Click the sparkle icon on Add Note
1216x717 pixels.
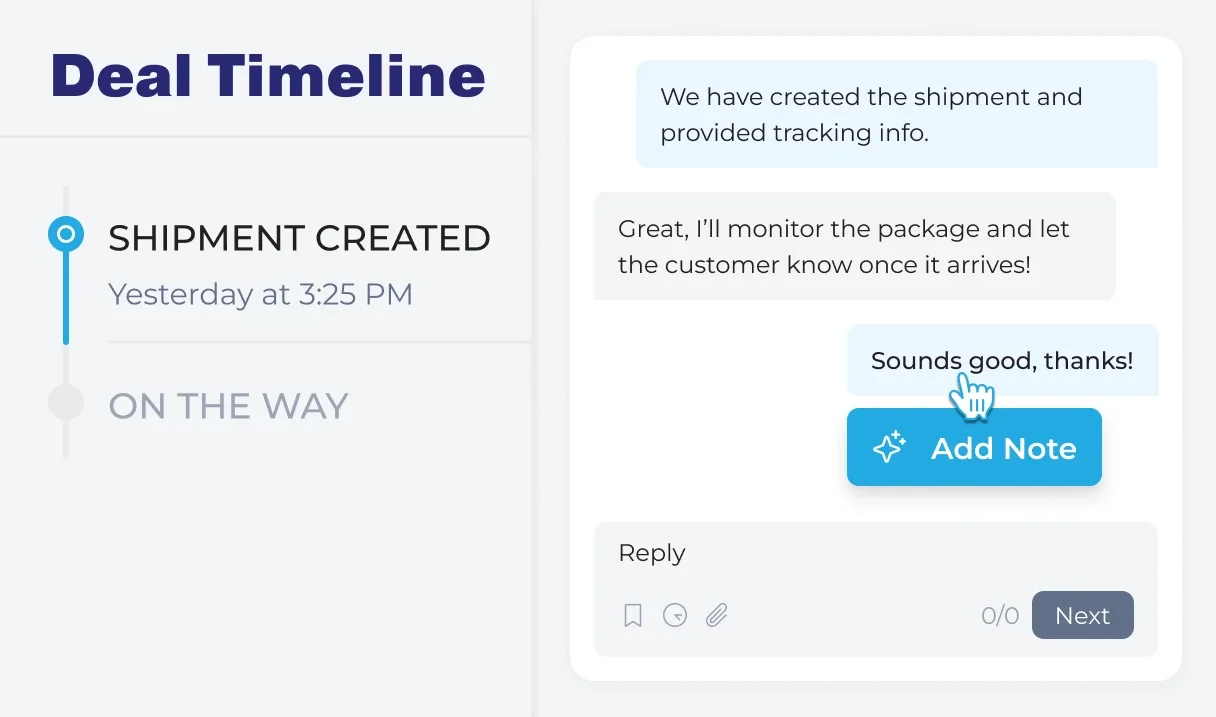888,448
